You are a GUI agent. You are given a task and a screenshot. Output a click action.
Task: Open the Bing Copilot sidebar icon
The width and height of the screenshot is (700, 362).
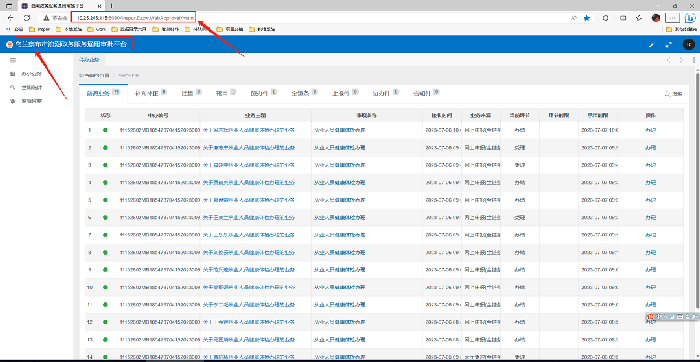690,18
